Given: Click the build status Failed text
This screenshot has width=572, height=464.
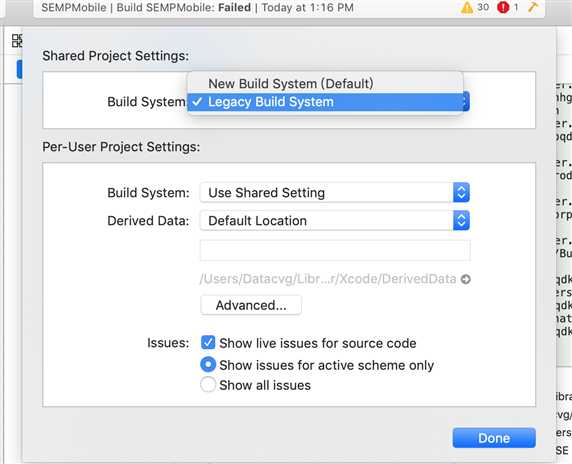Looking at the screenshot, I should pyautogui.click(x=234, y=7).
